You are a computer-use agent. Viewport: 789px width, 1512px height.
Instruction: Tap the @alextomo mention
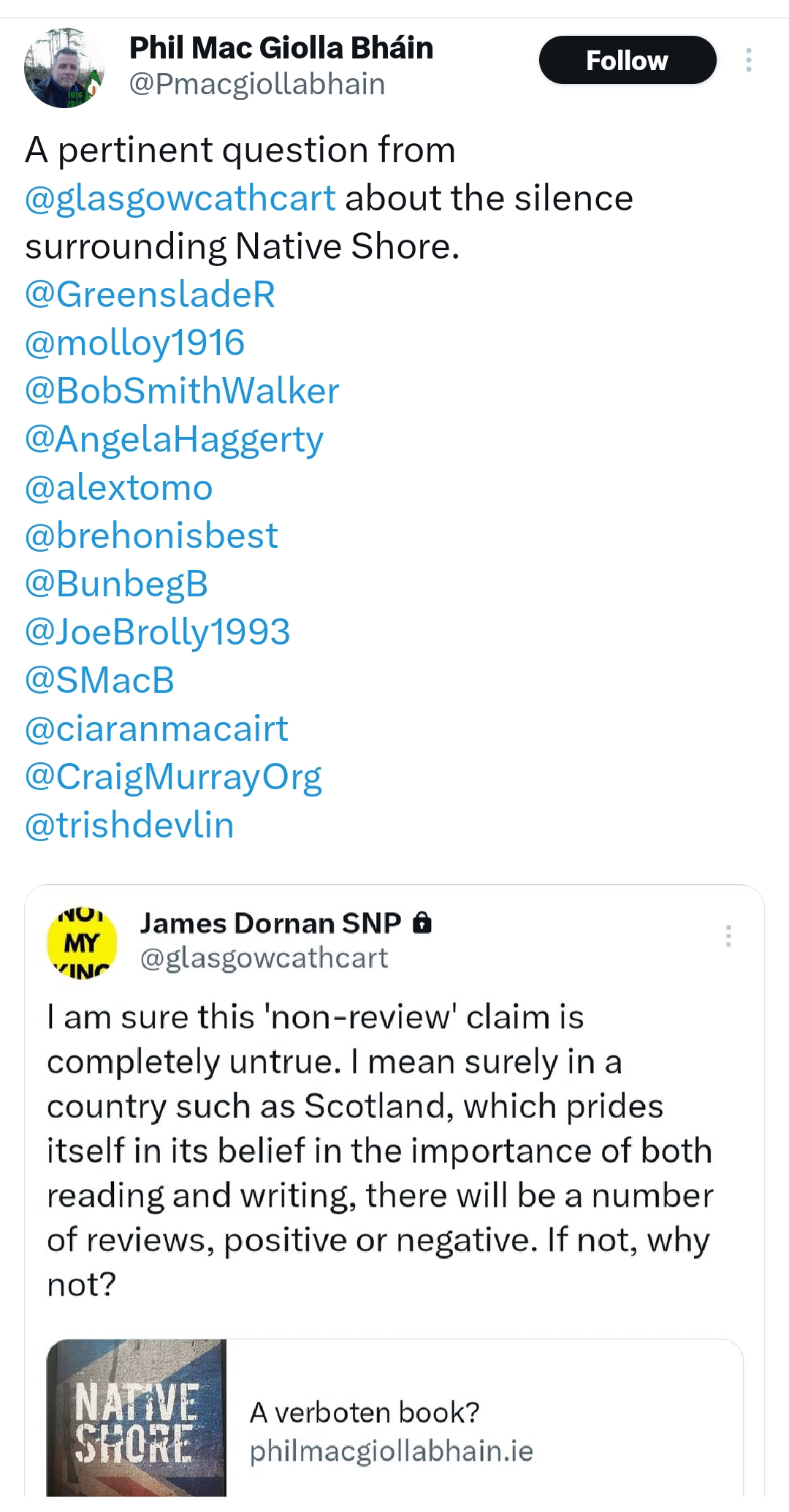coord(119,487)
